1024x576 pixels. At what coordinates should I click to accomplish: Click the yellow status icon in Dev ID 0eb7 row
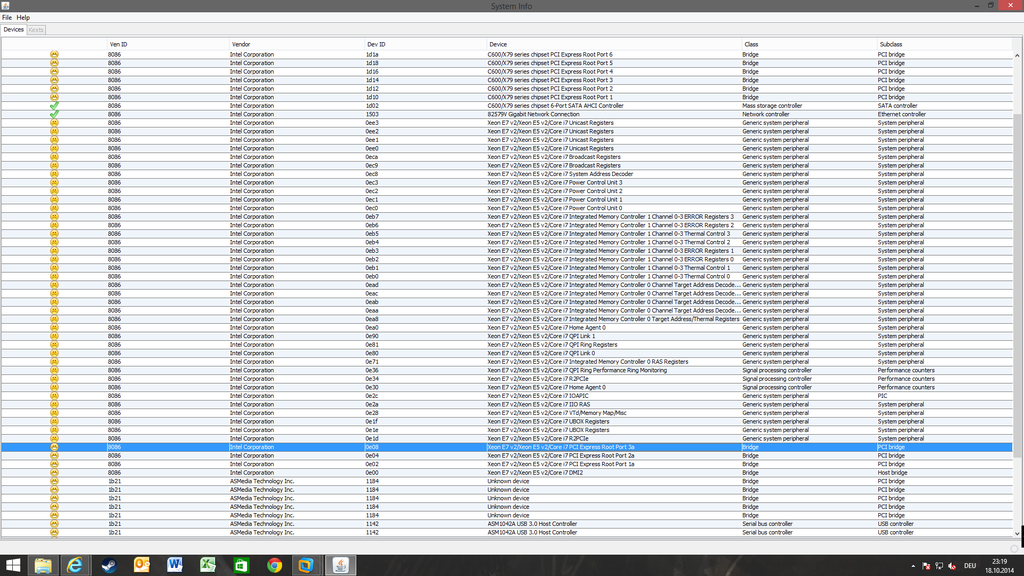click(x=54, y=216)
